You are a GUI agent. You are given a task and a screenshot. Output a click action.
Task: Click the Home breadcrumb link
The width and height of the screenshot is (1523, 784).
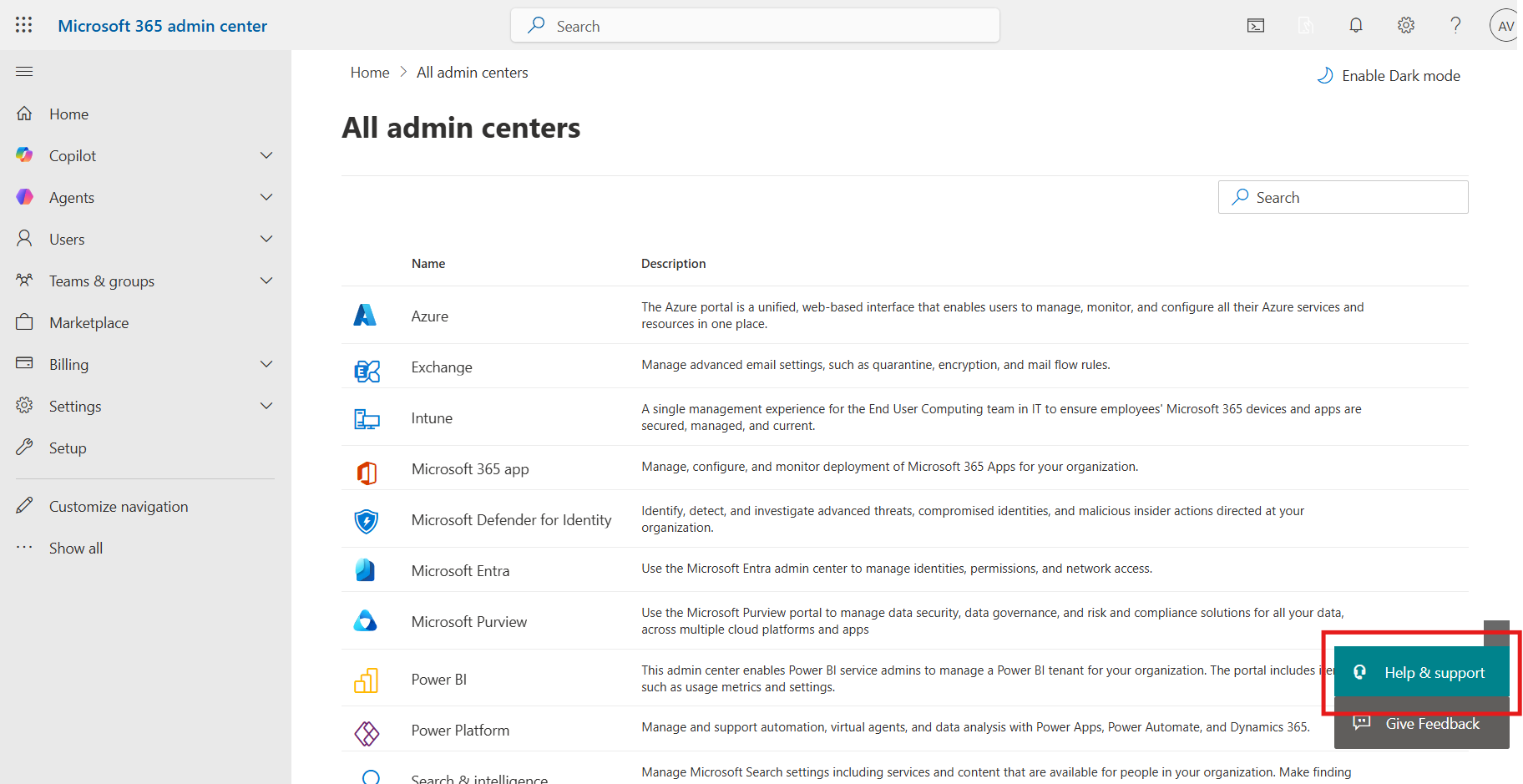pos(370,73)
